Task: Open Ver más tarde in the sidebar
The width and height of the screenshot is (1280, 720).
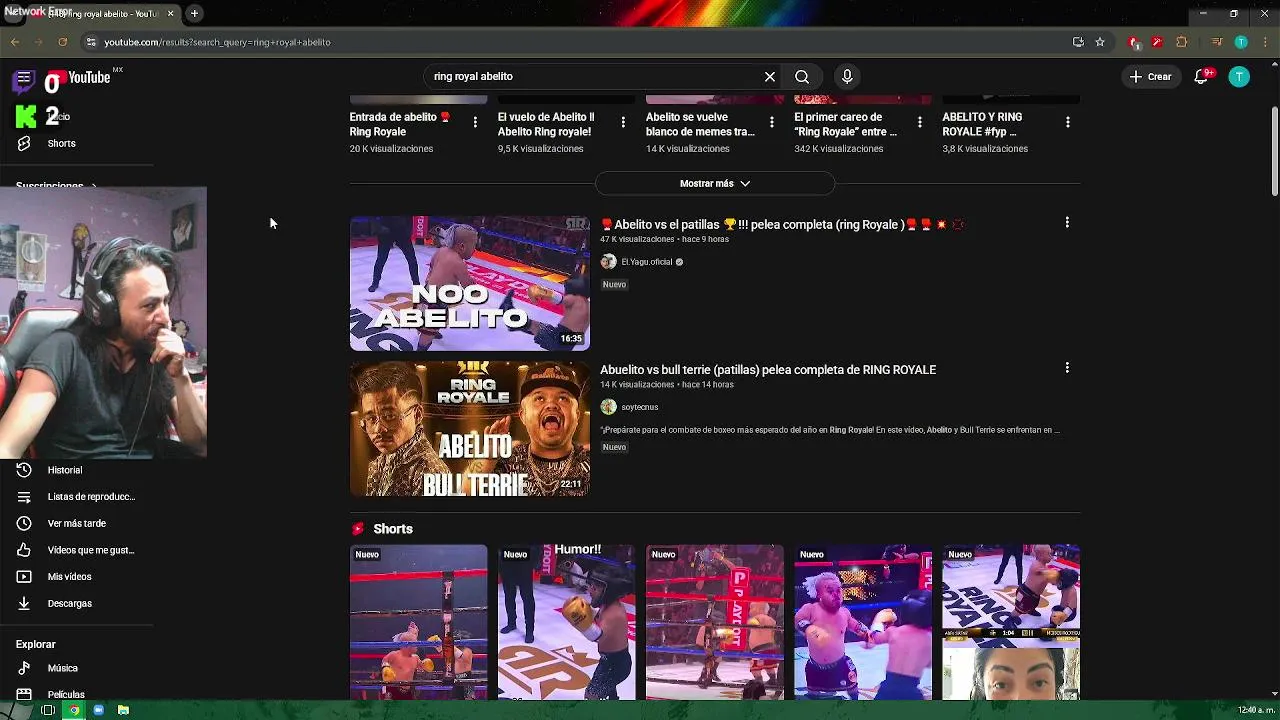Action: click(77, 523)
